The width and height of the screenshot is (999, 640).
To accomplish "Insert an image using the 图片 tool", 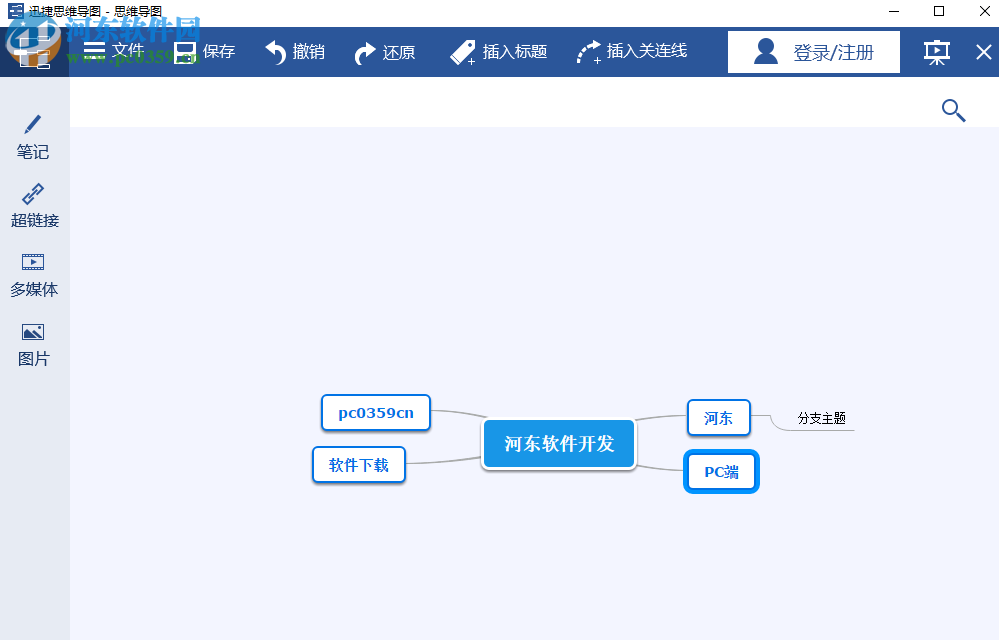I will click(33, 343).
